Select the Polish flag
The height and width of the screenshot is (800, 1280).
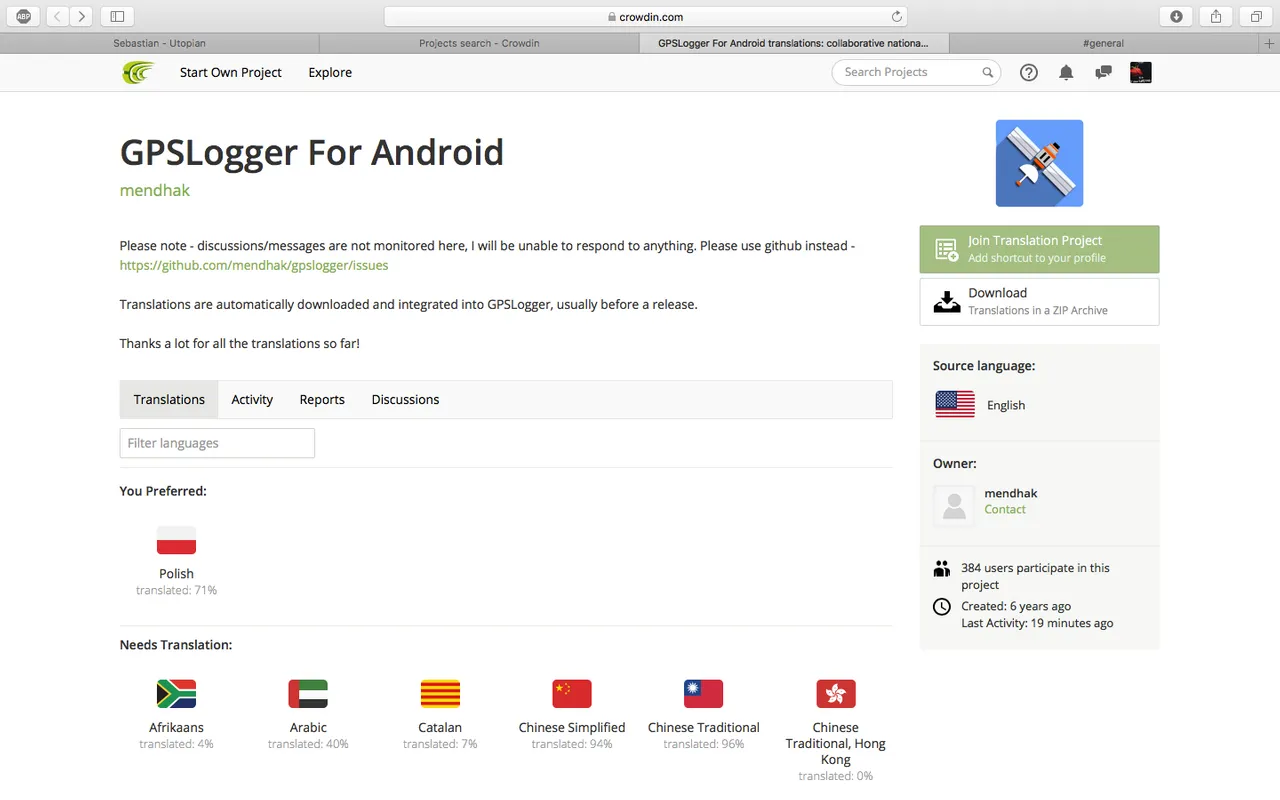(176, 540)
